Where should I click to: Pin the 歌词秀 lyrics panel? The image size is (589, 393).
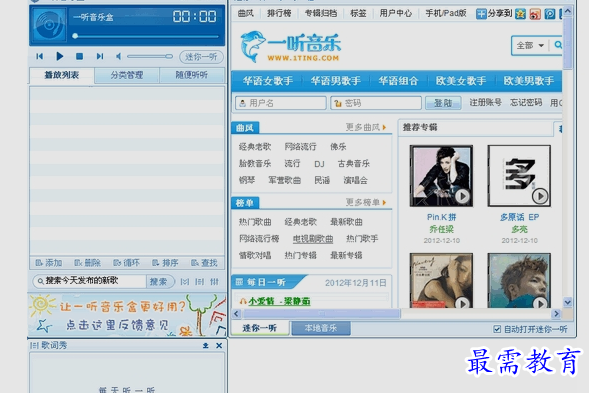[205, 345]
